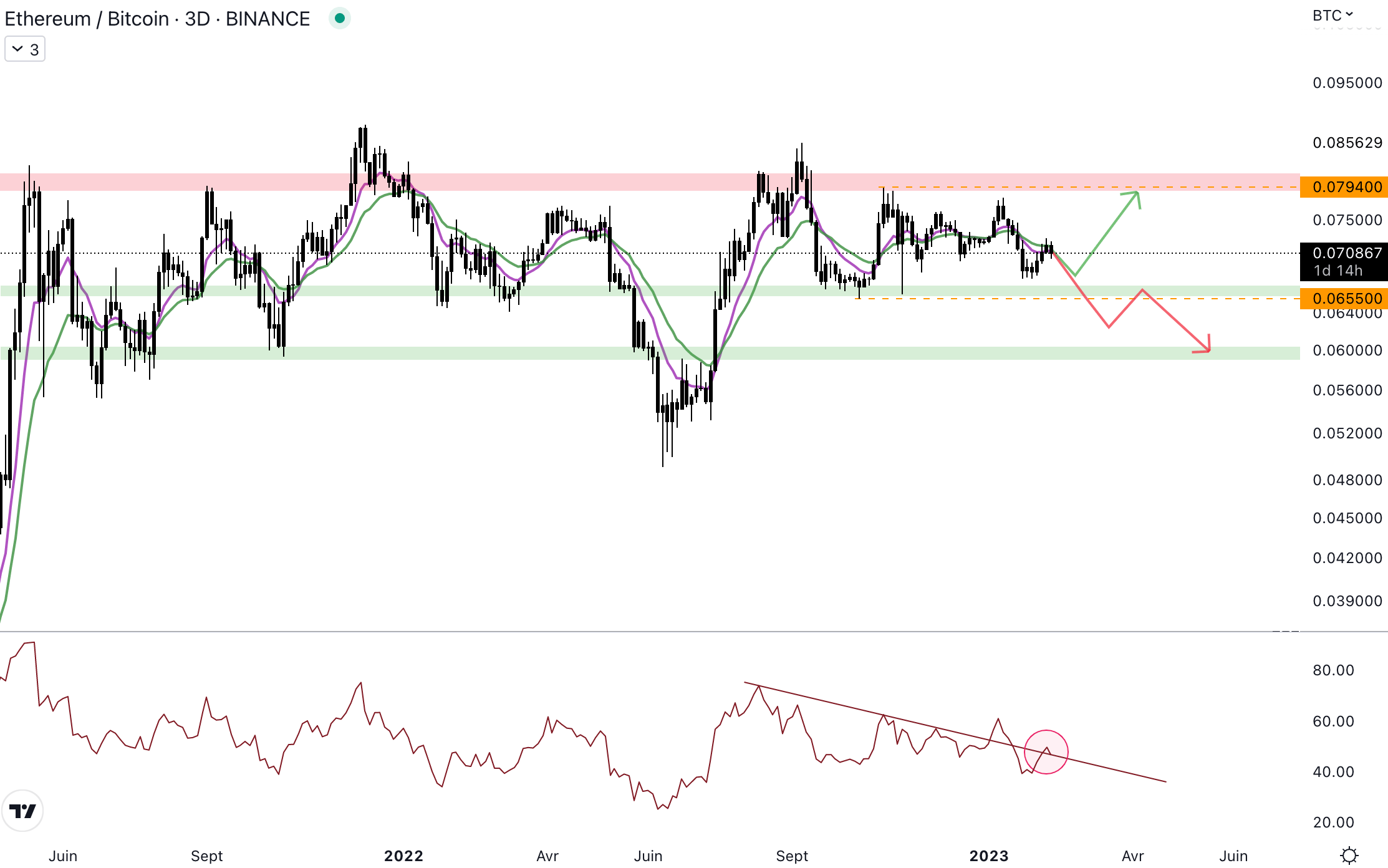Open chart settings gear icon
Image resolution: width=1388 pixels, height=868 pixels.
click(x=1349, y=855)
